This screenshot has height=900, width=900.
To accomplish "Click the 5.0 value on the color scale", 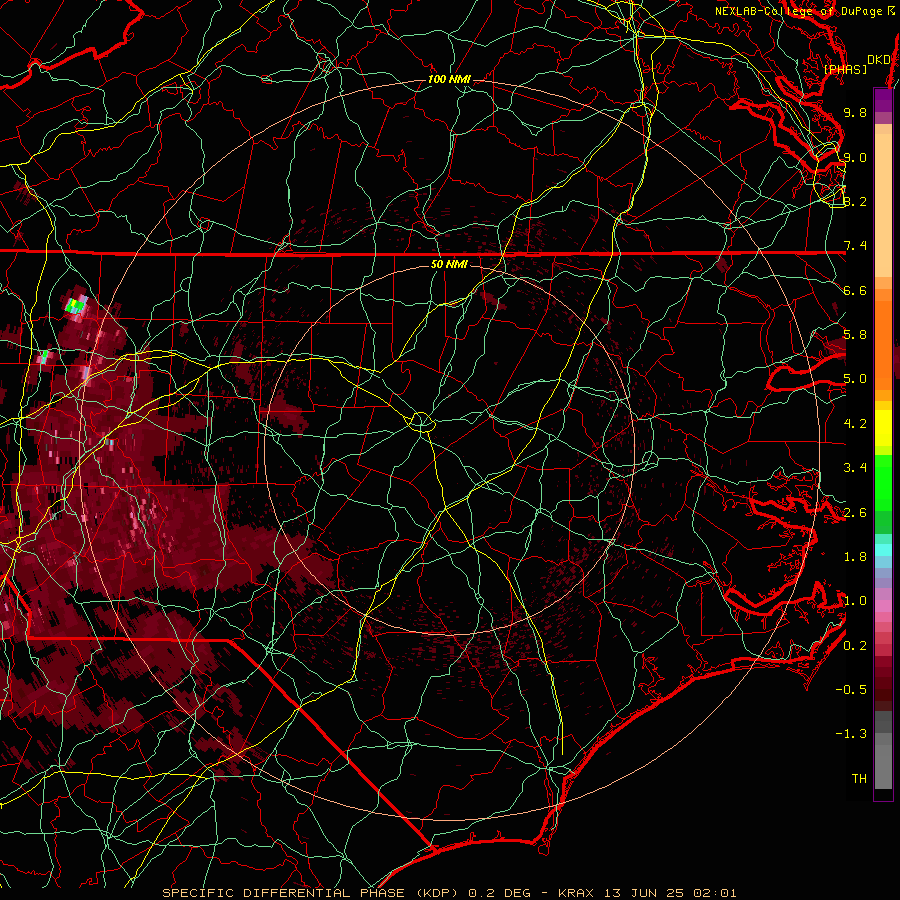I will [855, 379].
